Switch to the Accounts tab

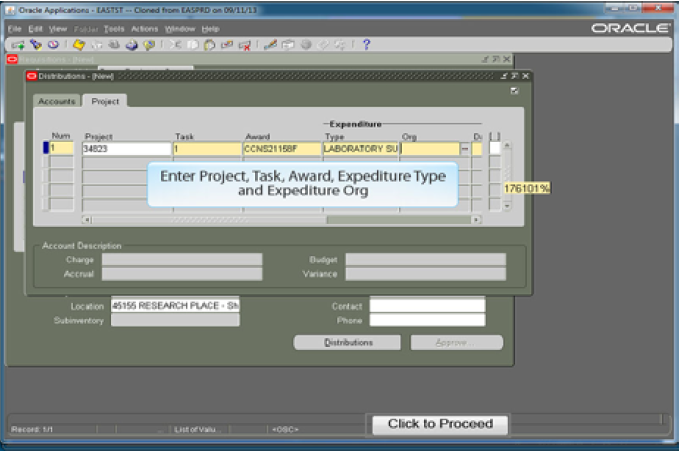[x=57, y=101]
